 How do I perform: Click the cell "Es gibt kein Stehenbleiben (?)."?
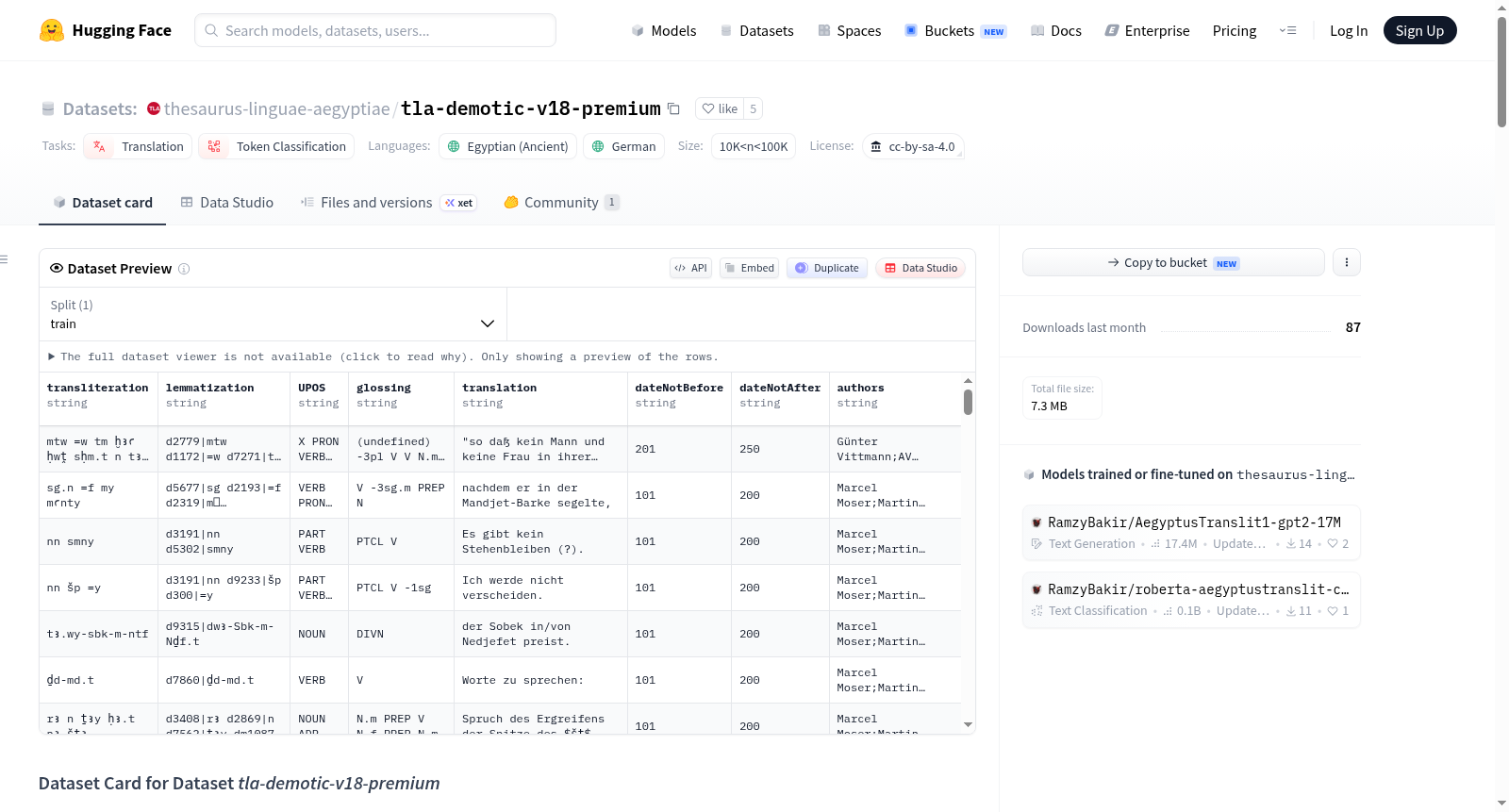(541, 541)
